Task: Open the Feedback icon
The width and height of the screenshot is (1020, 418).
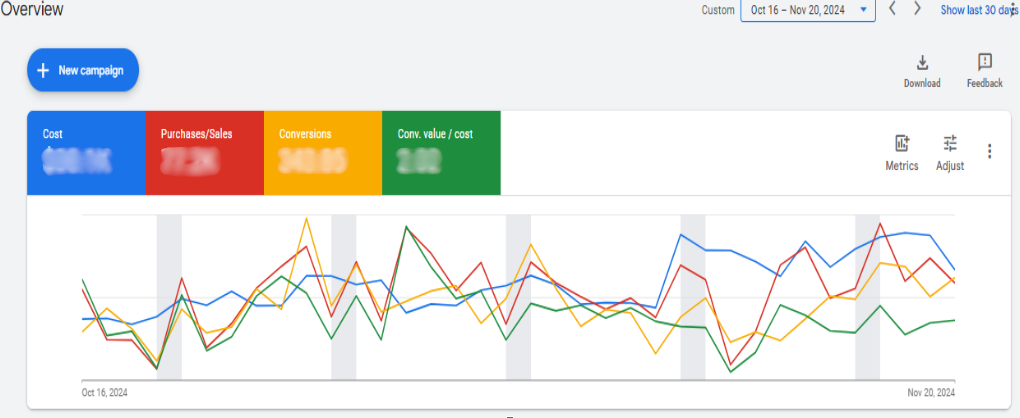Action: [x=984, y=63]
